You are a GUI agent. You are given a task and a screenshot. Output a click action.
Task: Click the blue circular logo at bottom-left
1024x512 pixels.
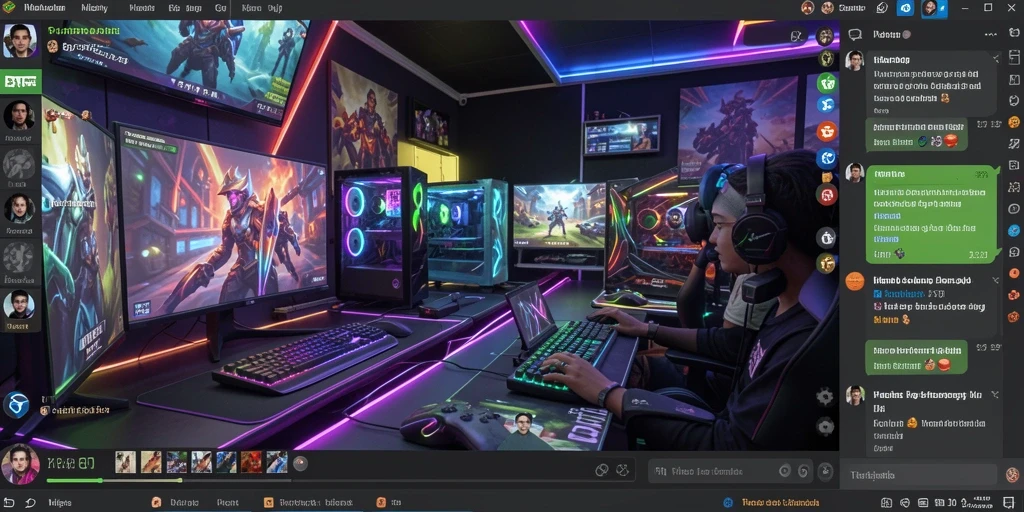pos(16,405)
